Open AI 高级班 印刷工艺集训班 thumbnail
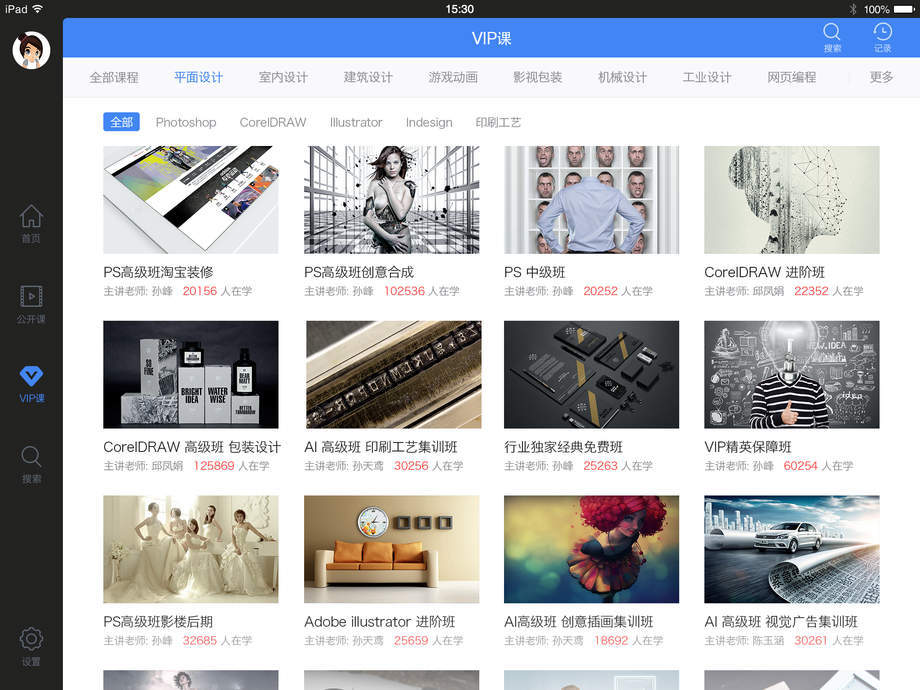The height and width of the screenshot is (690, 920). (393, 374)
